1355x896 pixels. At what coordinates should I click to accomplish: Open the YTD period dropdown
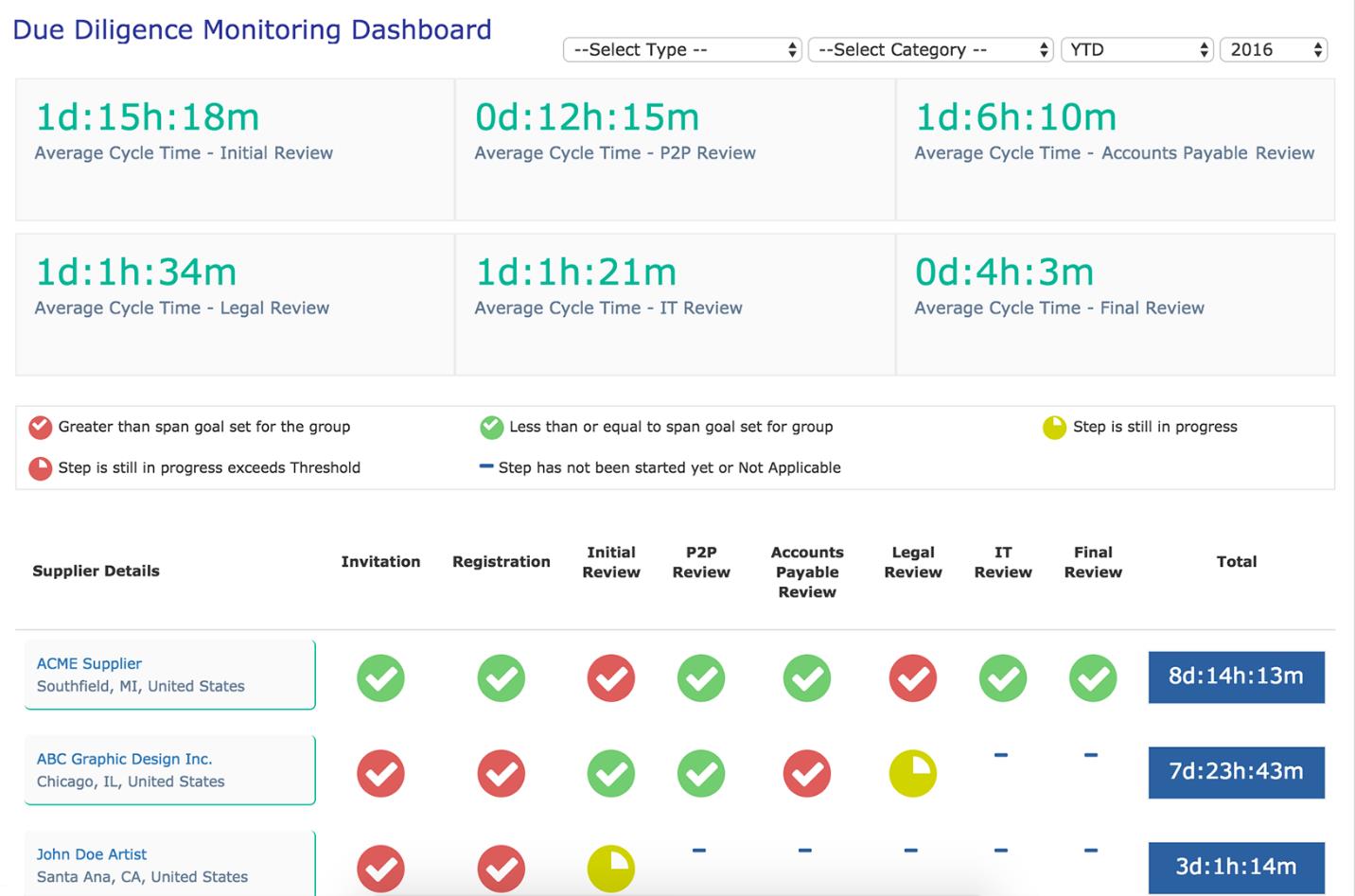(x=1136, y=50)
